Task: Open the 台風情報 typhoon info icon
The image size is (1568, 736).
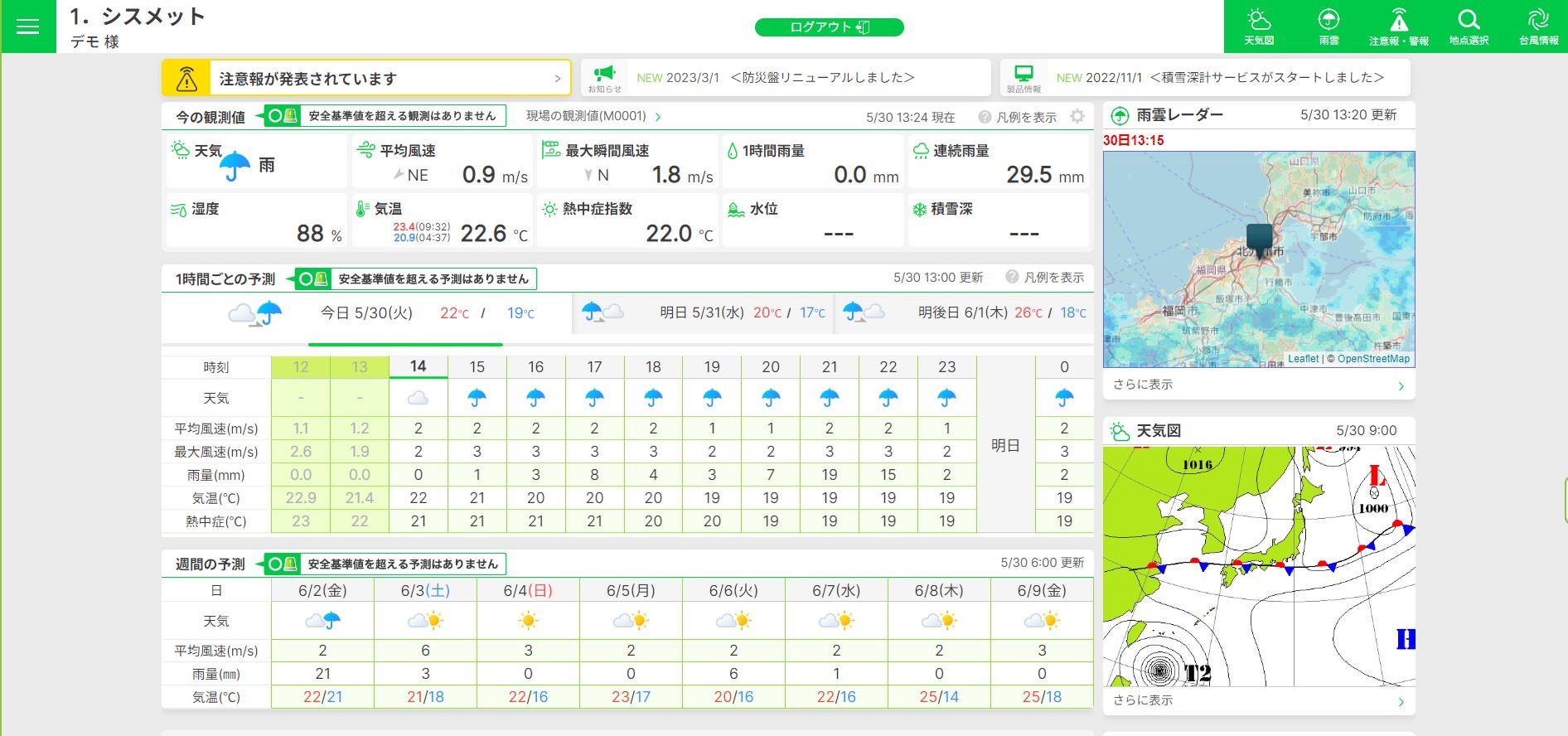Action: pyautogui.click(x=1538, y=27)
